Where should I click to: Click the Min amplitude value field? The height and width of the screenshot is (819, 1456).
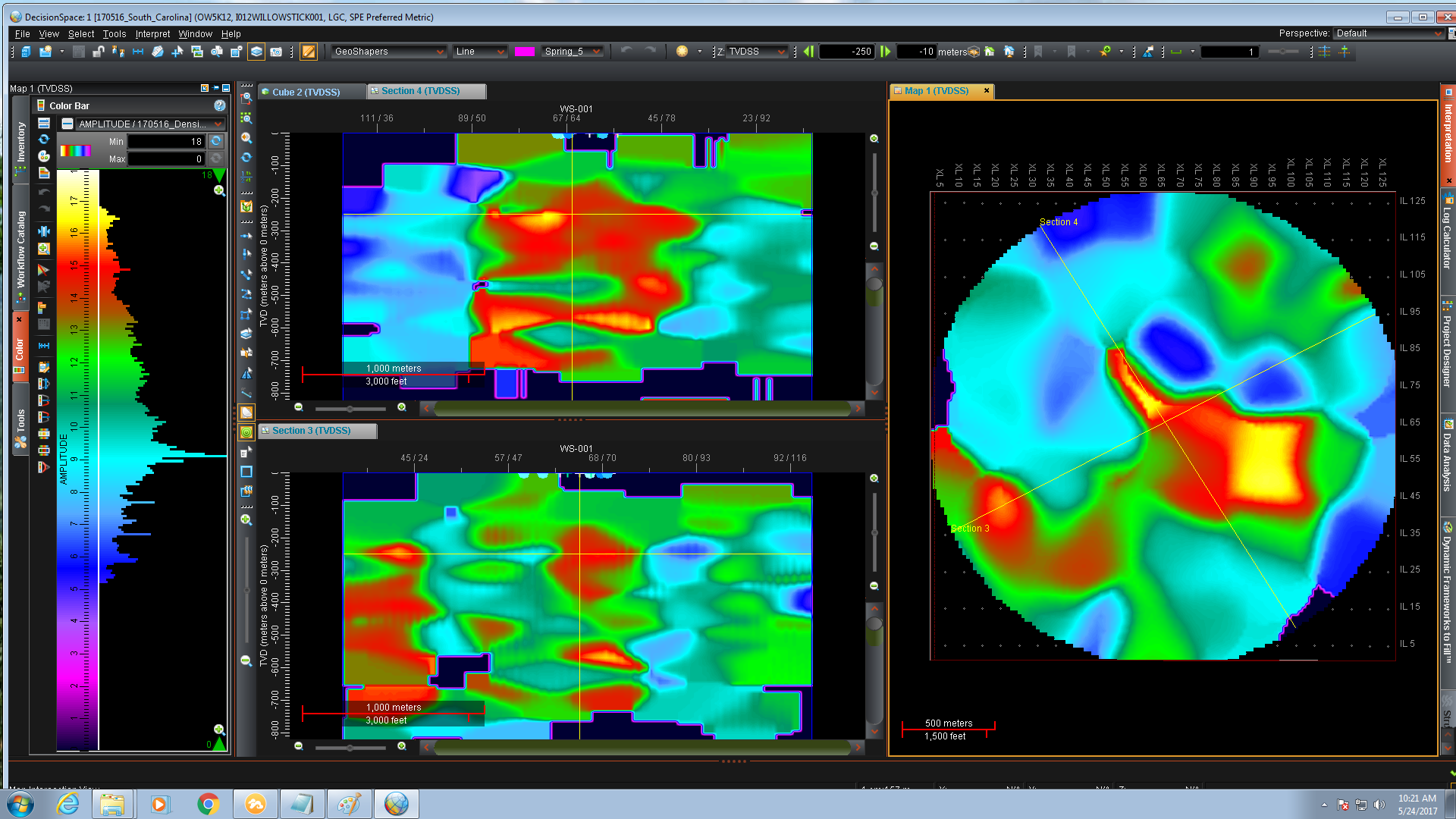166,142
